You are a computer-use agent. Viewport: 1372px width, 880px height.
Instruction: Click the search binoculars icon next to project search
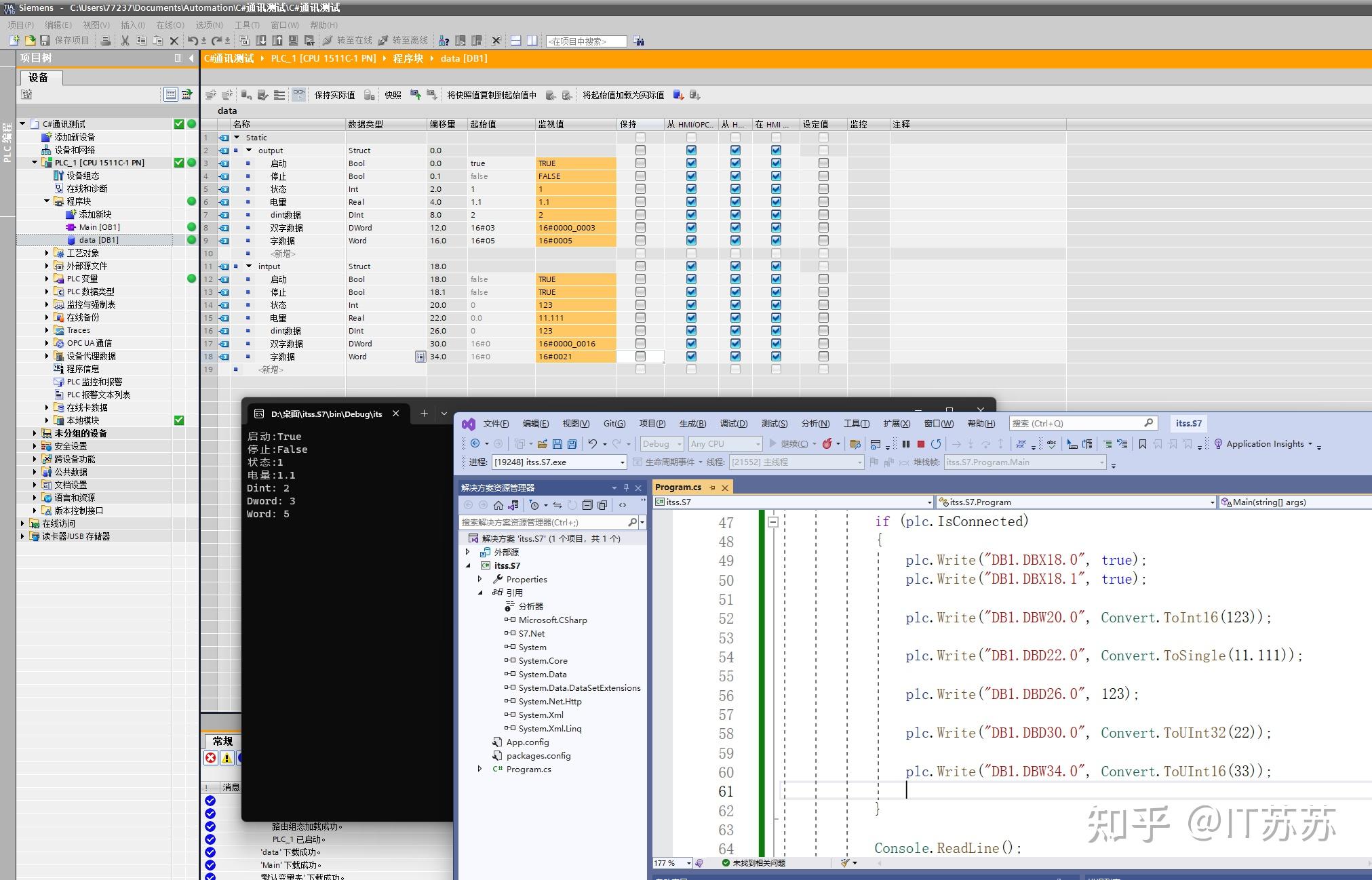[x=639, y=41]
